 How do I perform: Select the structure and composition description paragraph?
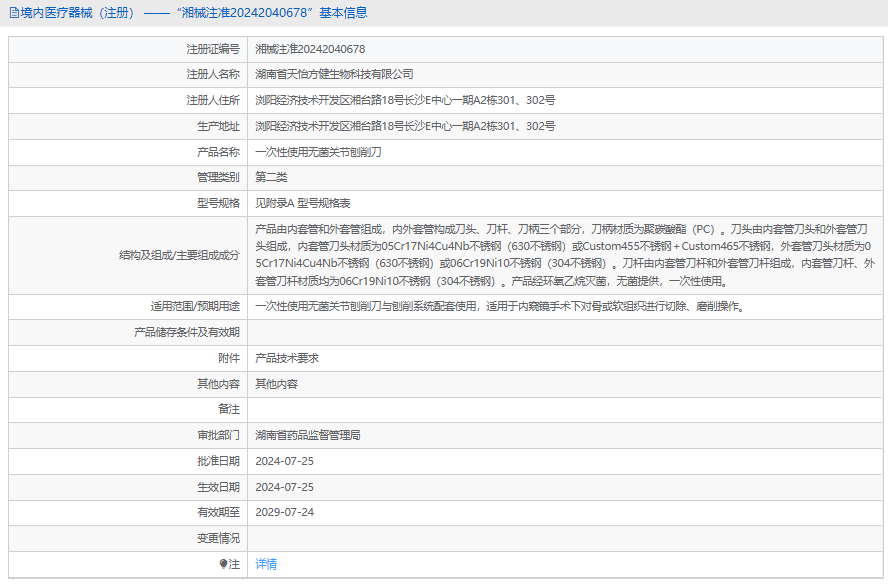coord(565,255)
